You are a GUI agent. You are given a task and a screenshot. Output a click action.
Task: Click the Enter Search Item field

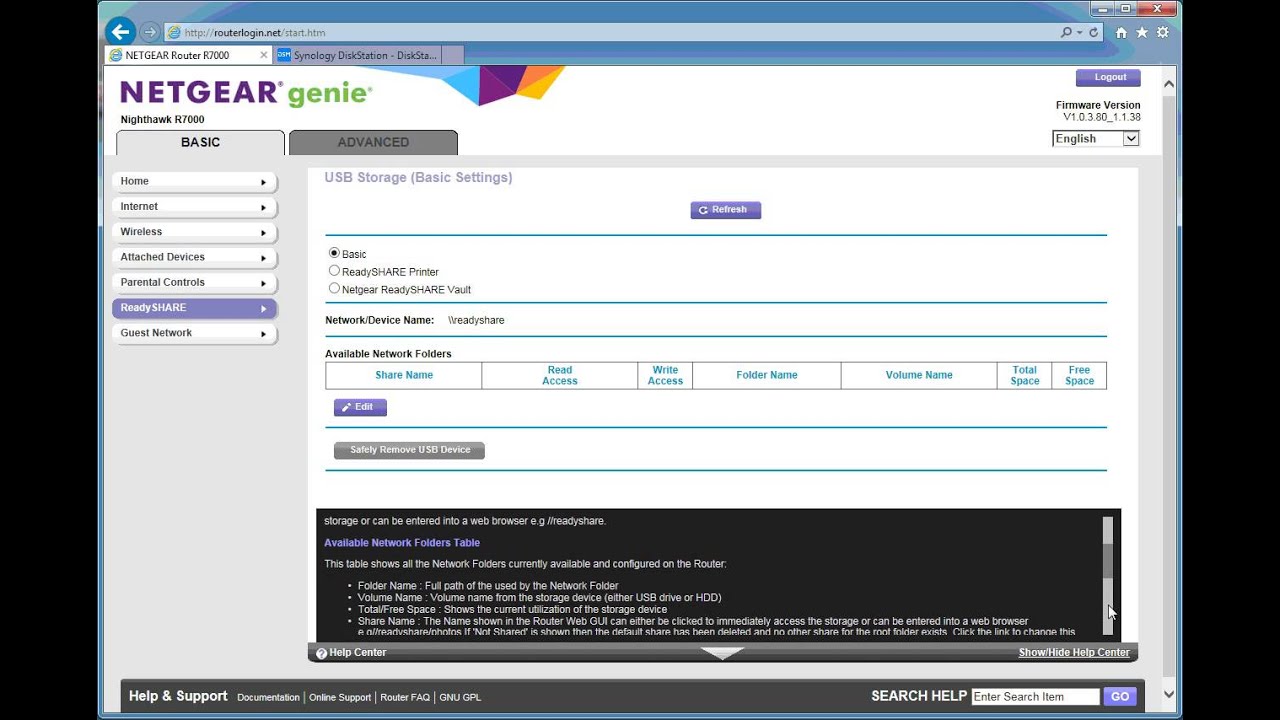(x=1035, y=697)
